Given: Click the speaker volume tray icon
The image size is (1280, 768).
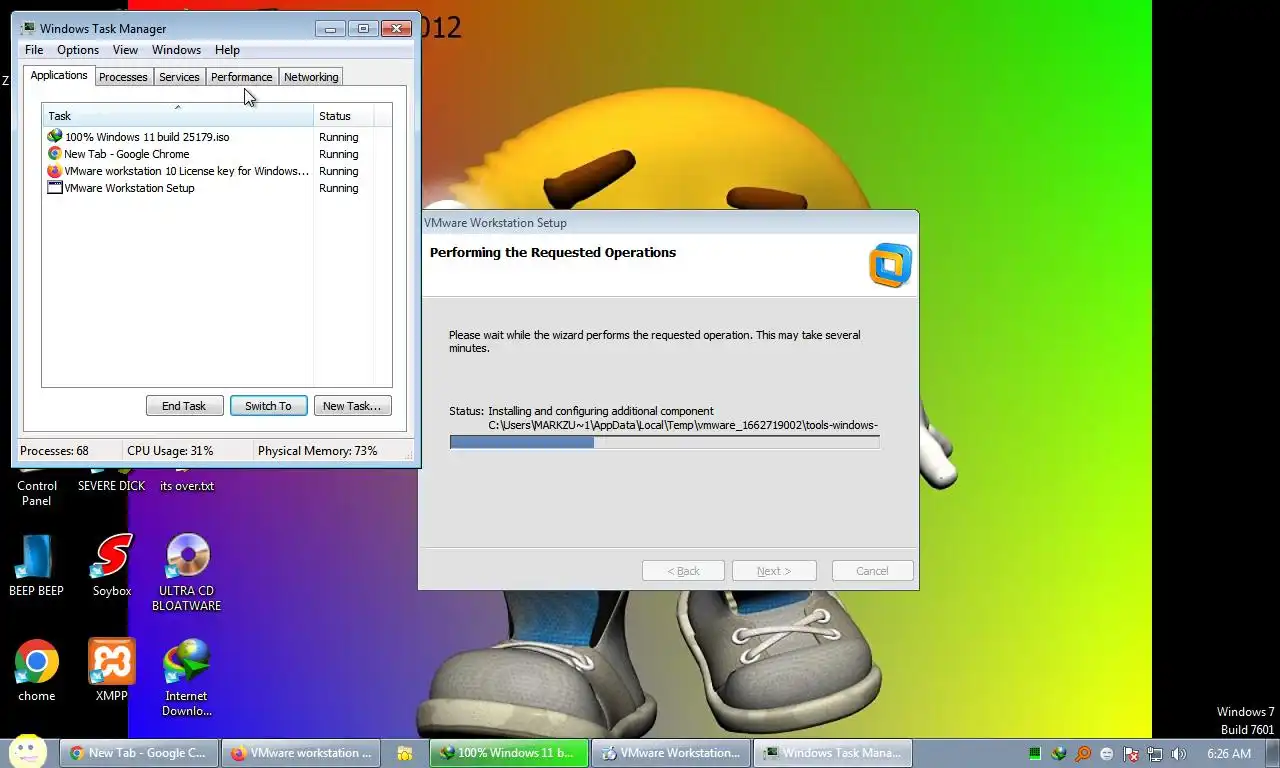Looking at the screenshot, I should (x=1179, y=754).
